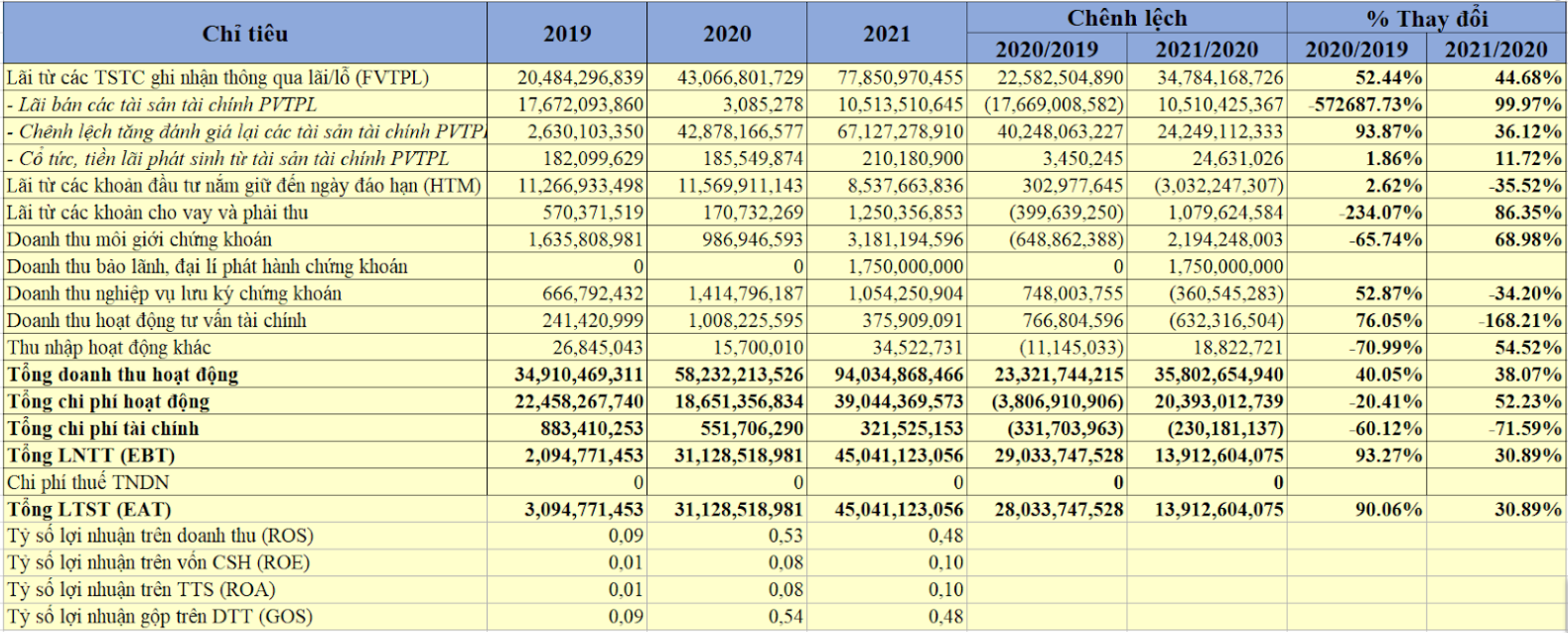Select the "Chi phí thuế TNDN" row label

(88, 482)
